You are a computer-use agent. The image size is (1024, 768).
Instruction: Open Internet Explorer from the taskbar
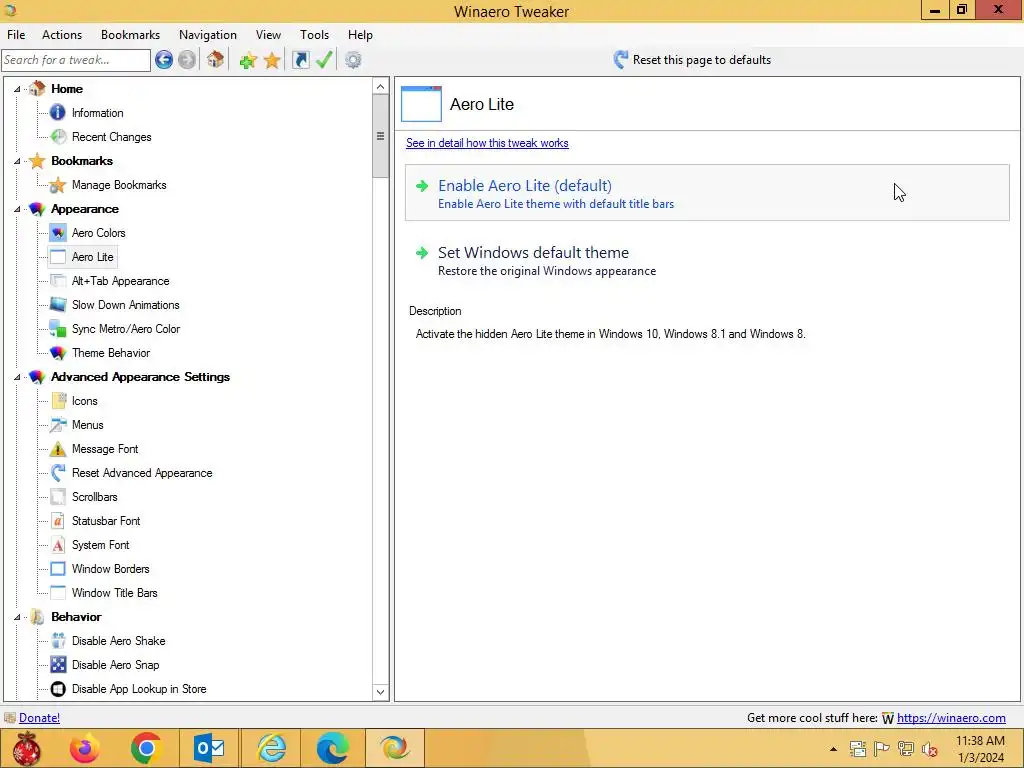pos(271,748)
